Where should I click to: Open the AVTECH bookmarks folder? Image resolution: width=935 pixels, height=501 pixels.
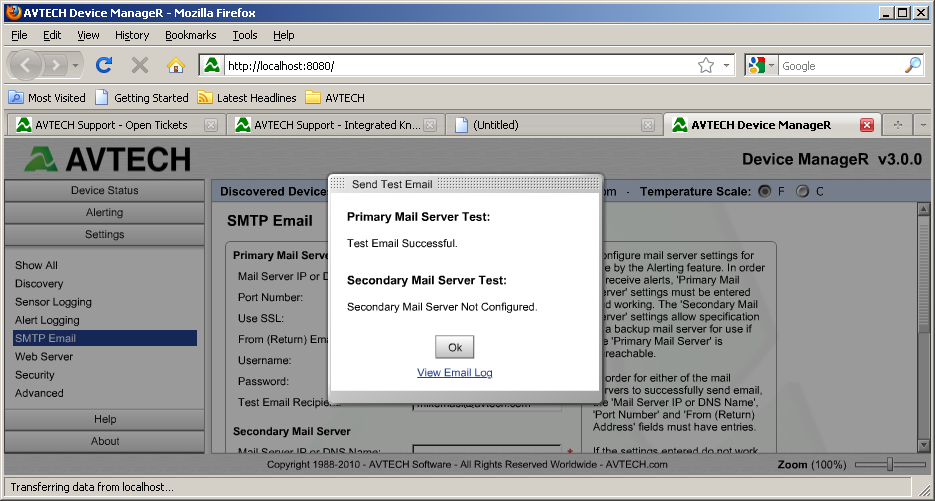pyautogui.click(x=335, y=97)
